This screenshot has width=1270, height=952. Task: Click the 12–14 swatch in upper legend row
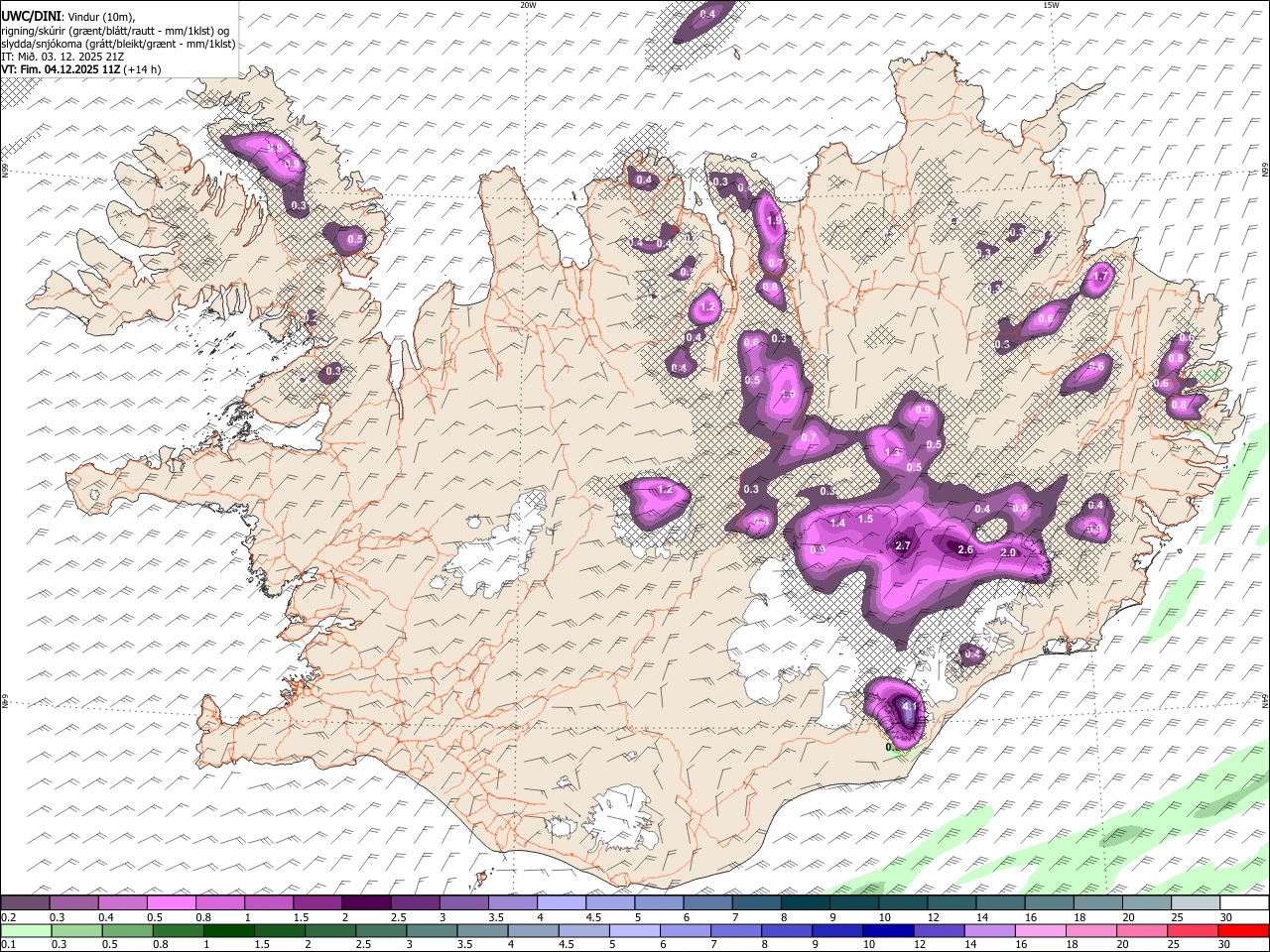coord(952,902)
